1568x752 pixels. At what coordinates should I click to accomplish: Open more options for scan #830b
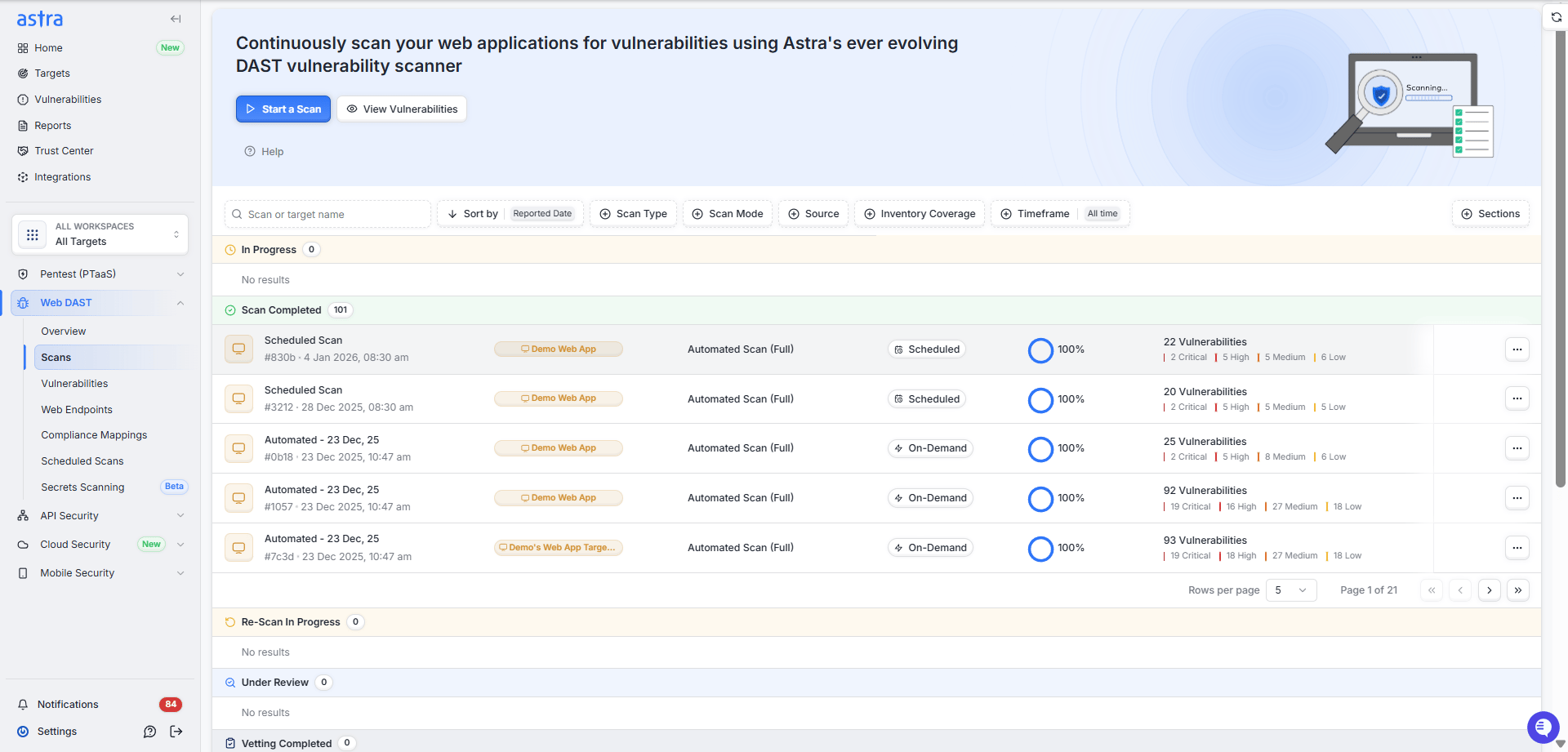click(1517, 349)
